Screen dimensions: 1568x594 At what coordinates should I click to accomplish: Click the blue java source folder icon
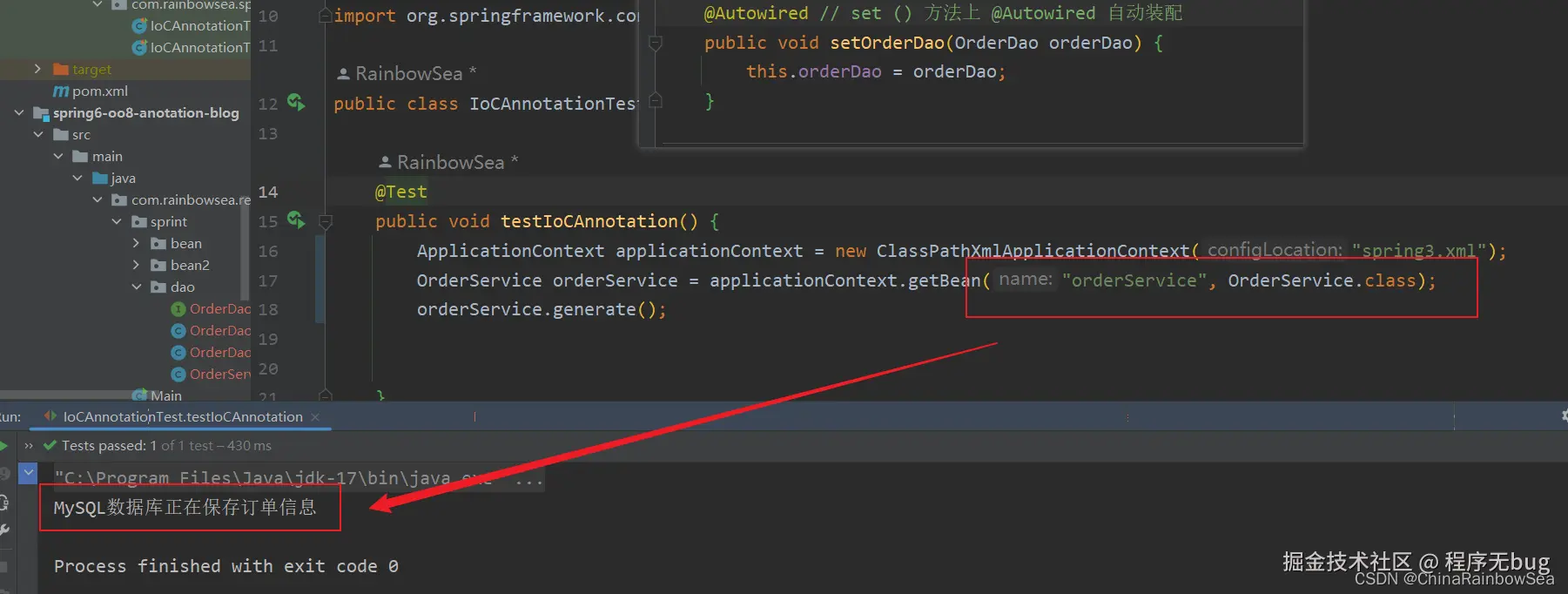[x=100, y=179]
